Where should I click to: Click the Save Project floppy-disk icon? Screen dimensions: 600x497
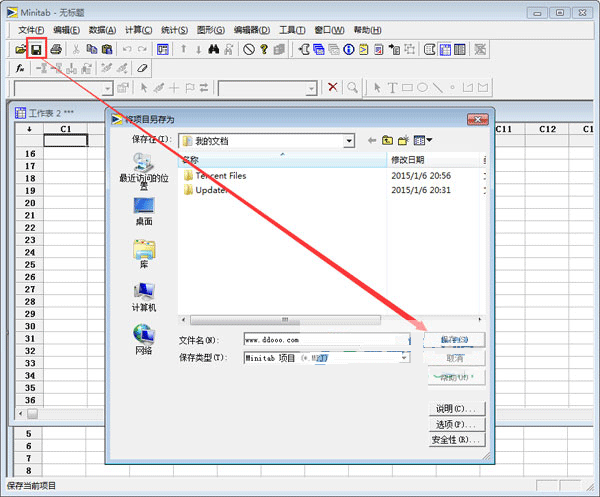coord(36,49)
